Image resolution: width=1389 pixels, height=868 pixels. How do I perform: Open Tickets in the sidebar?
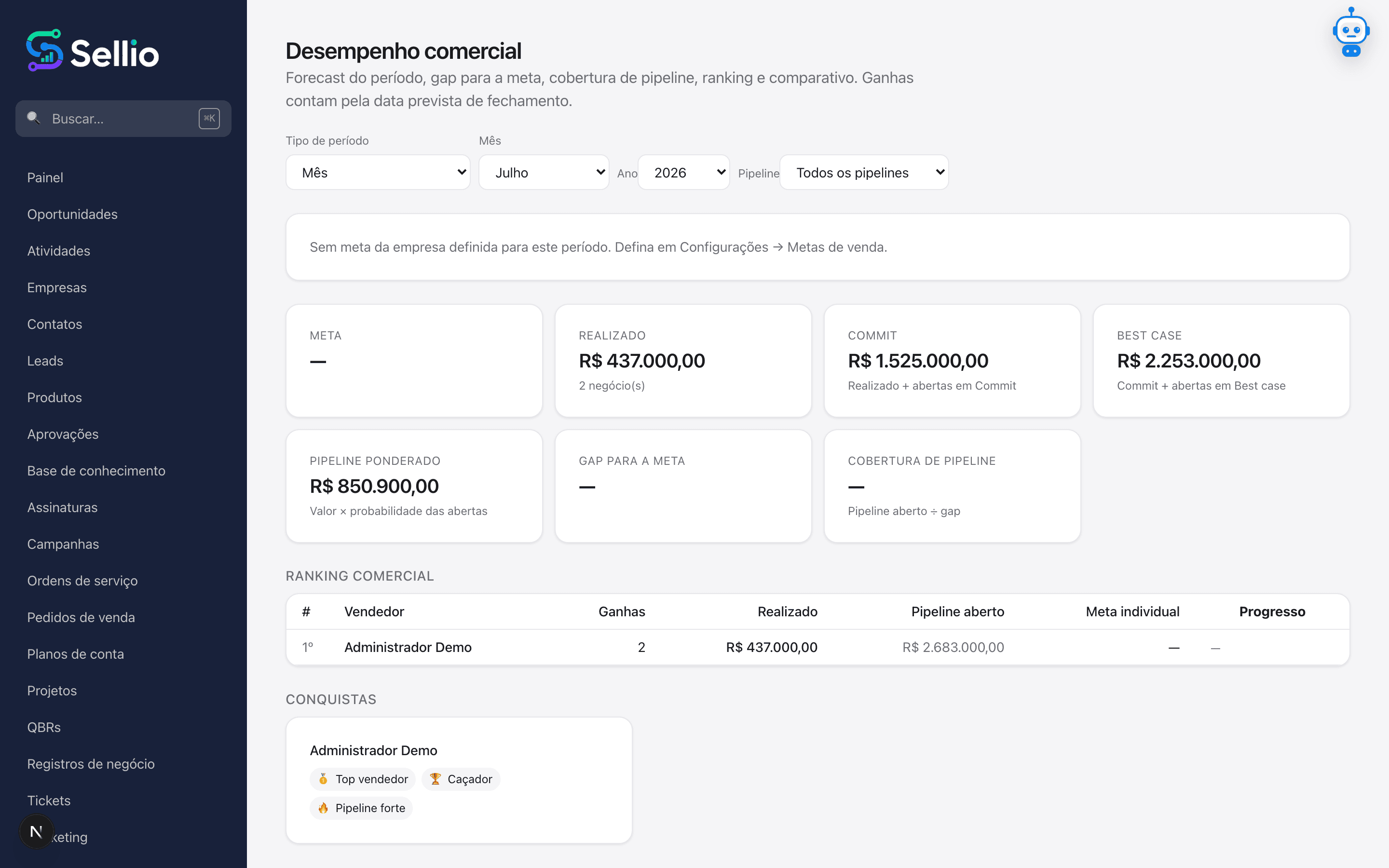click(x=49, y=801)
